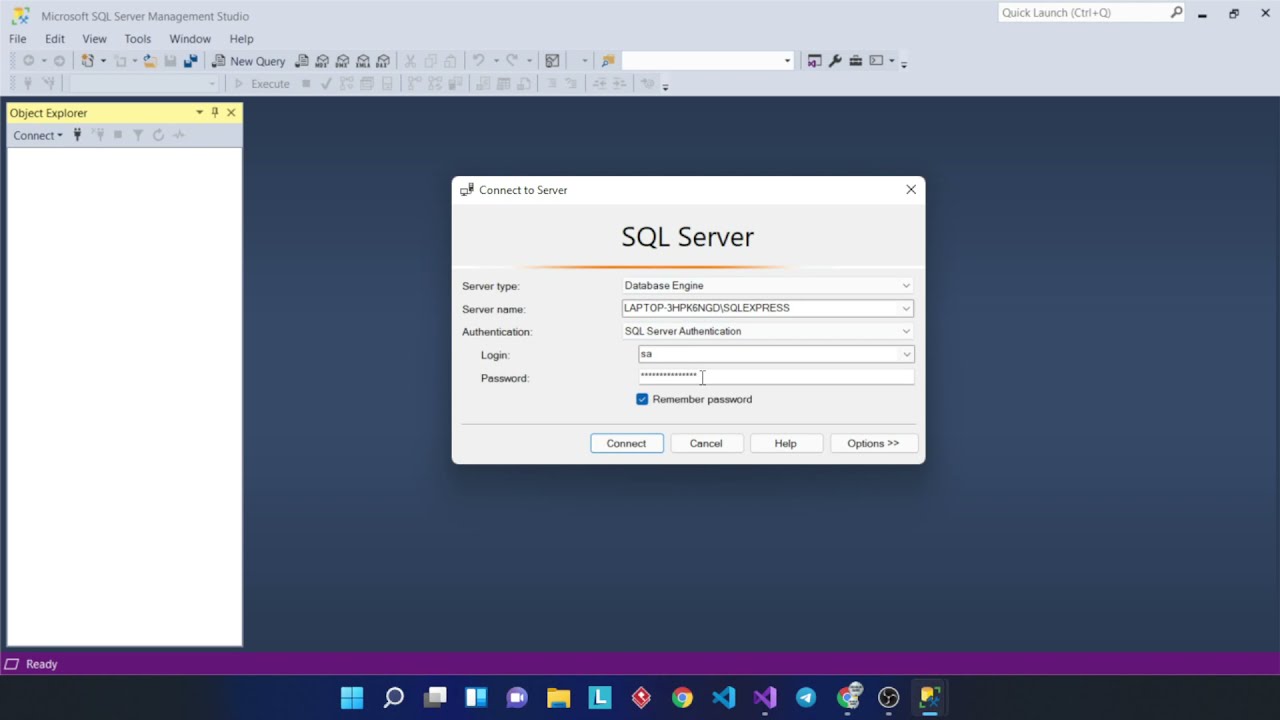Click the Analysis Services XMLA Query icon

(362, 61)
